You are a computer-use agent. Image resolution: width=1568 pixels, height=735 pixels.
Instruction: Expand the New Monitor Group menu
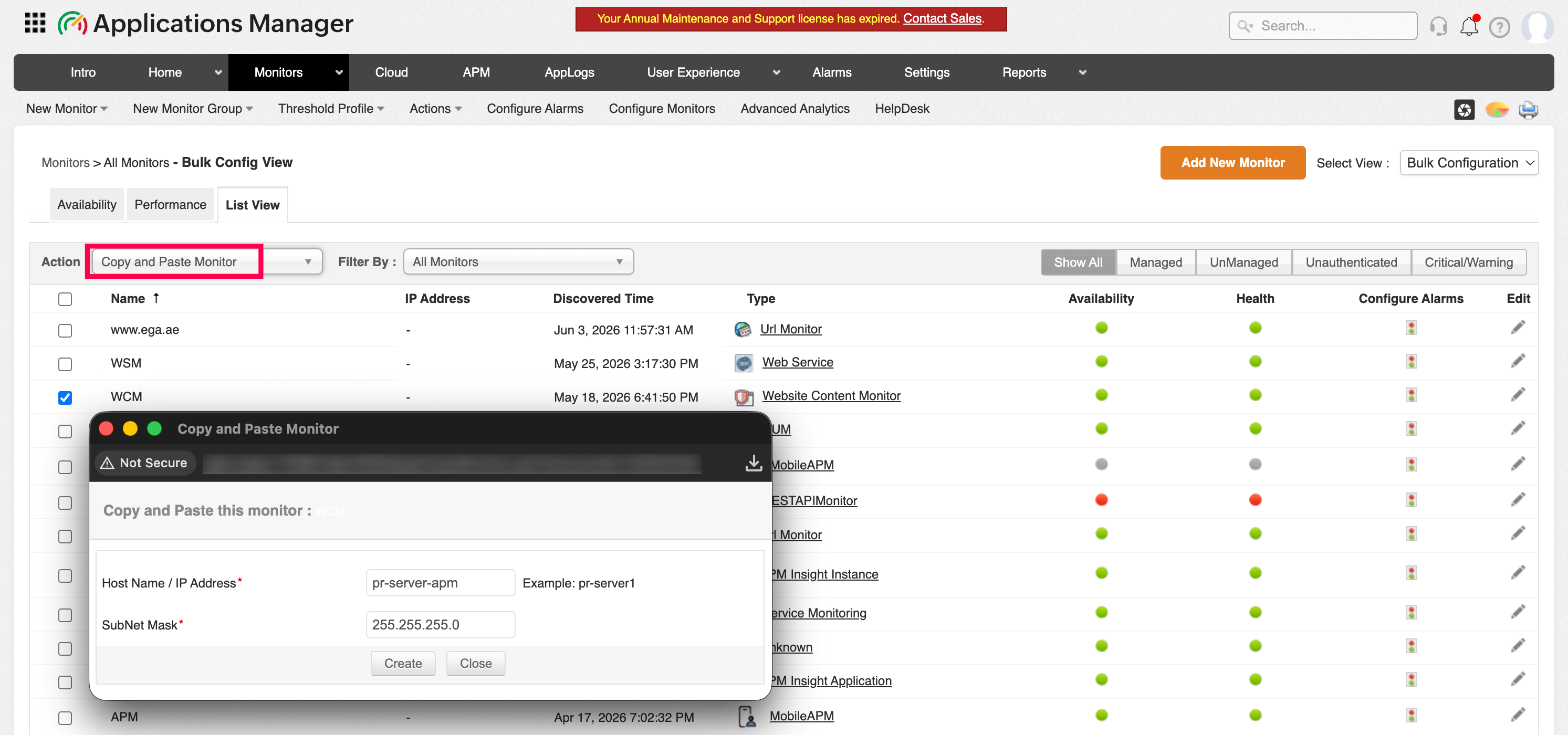click(x=193, y=108)
